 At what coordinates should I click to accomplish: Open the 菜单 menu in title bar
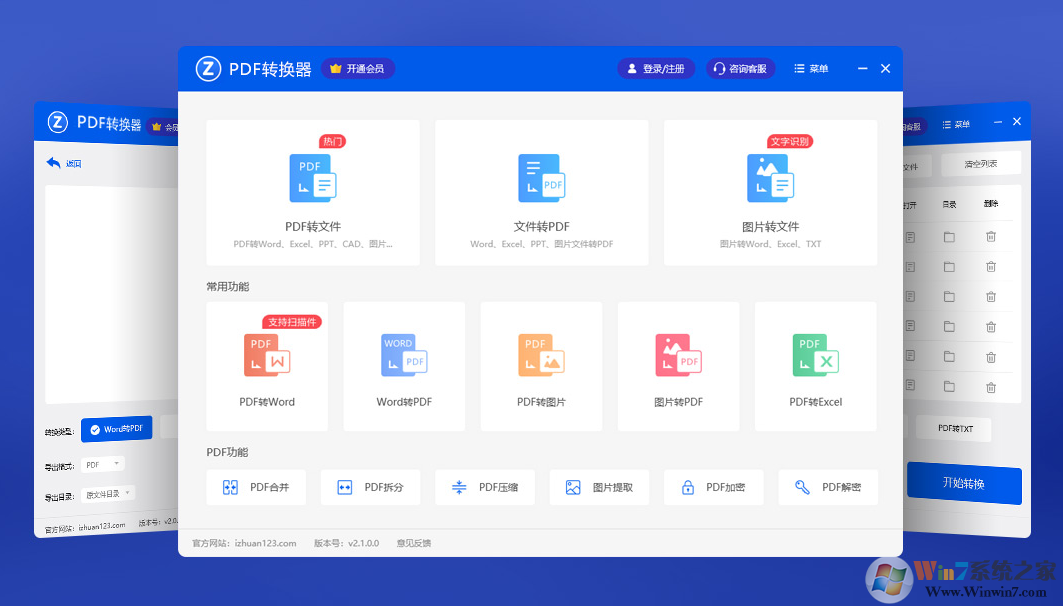(809, 68)
